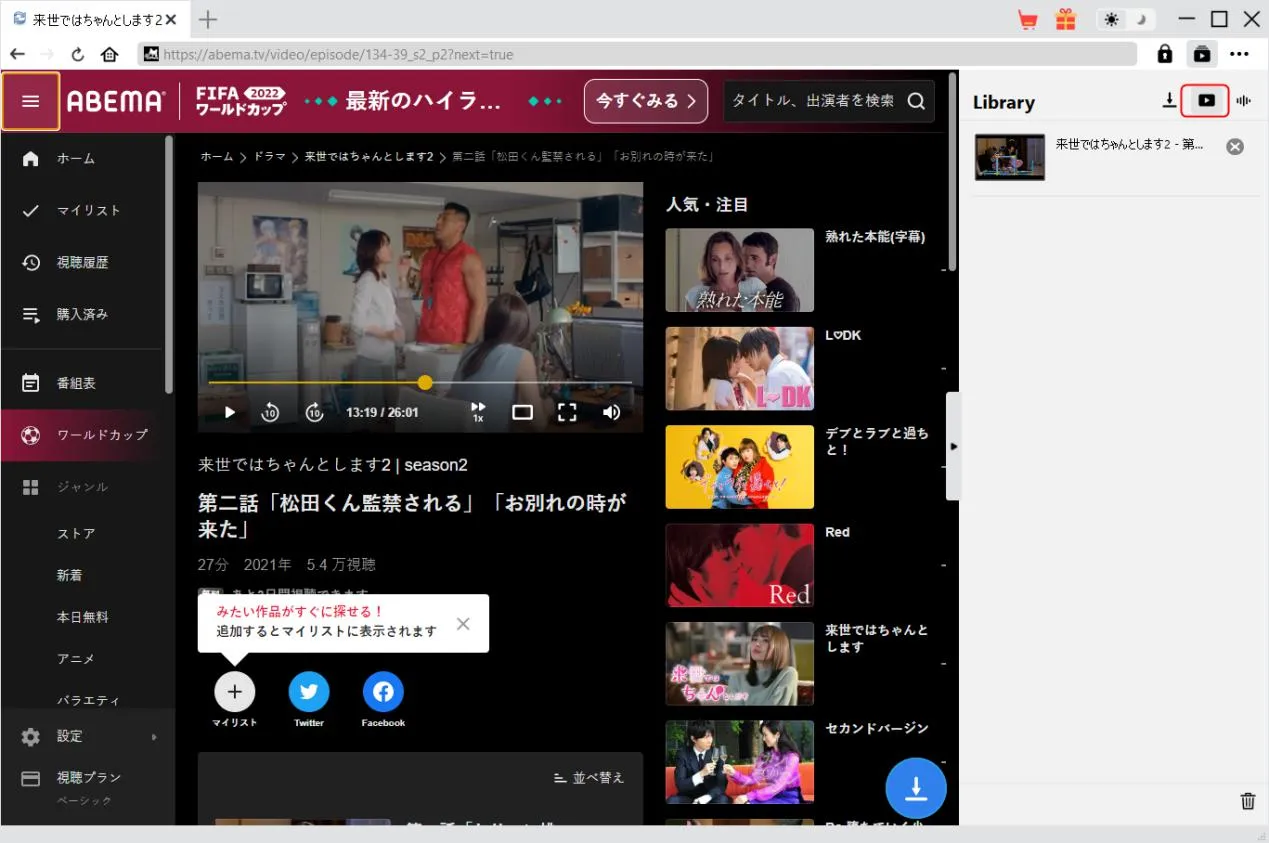Open the playback speed 1x selector

[x=478, y=412]
